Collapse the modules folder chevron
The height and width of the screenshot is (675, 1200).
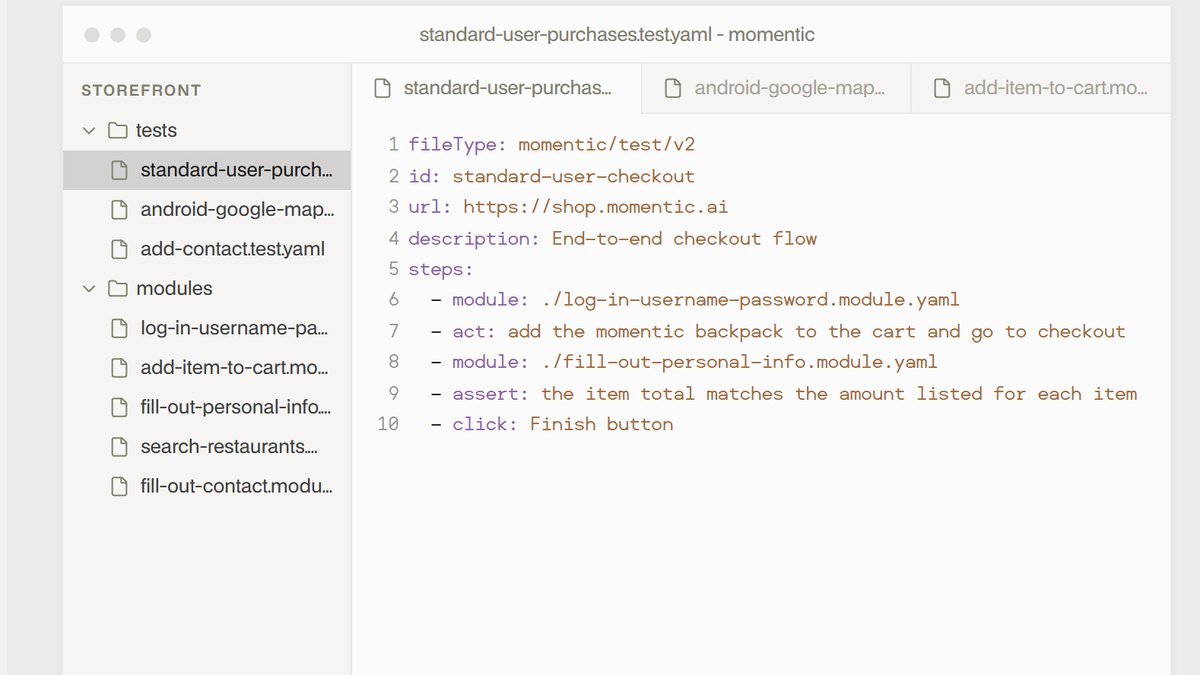(x=89, y=288)
